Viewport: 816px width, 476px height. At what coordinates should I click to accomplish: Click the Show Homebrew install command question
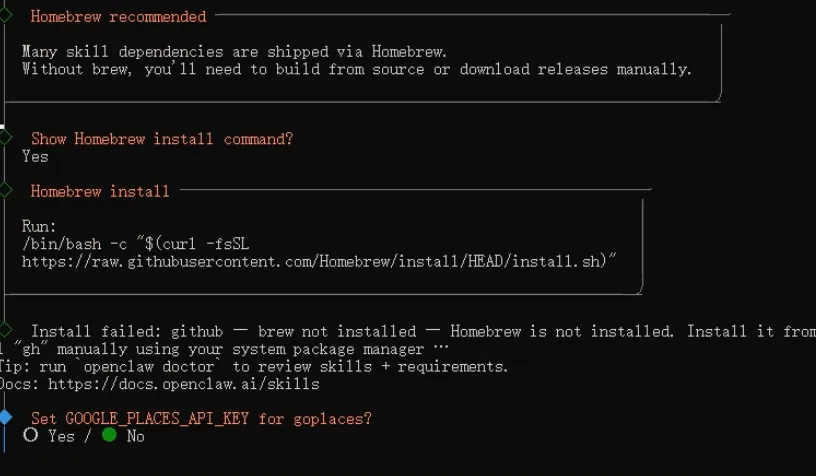161,139
